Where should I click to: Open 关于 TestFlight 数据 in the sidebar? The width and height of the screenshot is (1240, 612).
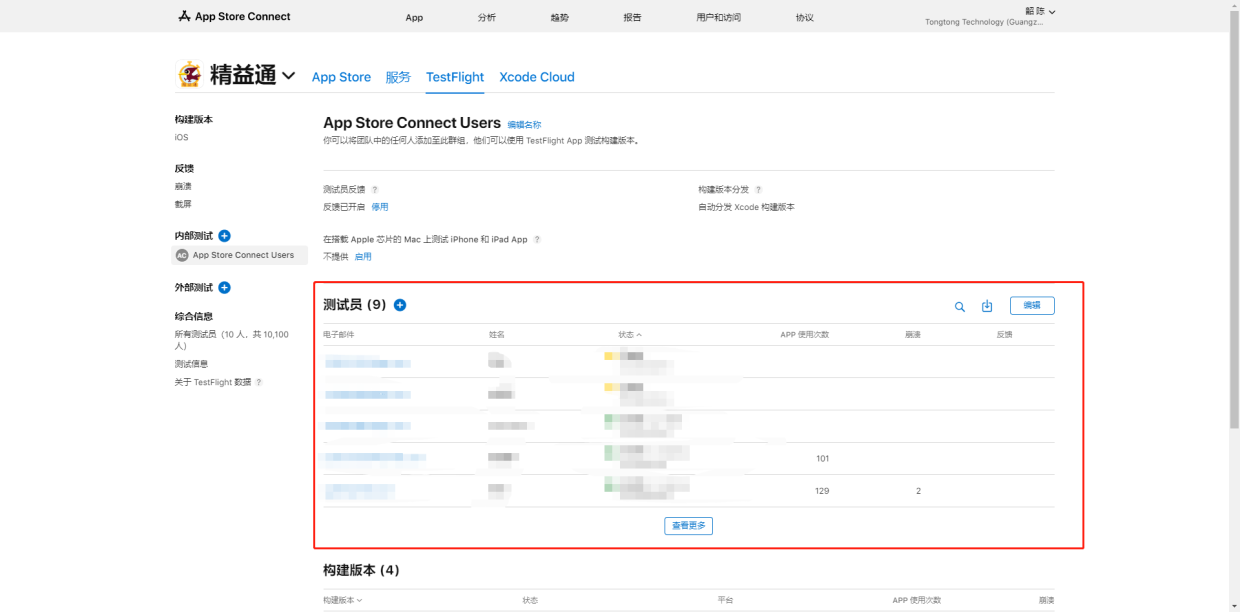[x=213, y=382]
